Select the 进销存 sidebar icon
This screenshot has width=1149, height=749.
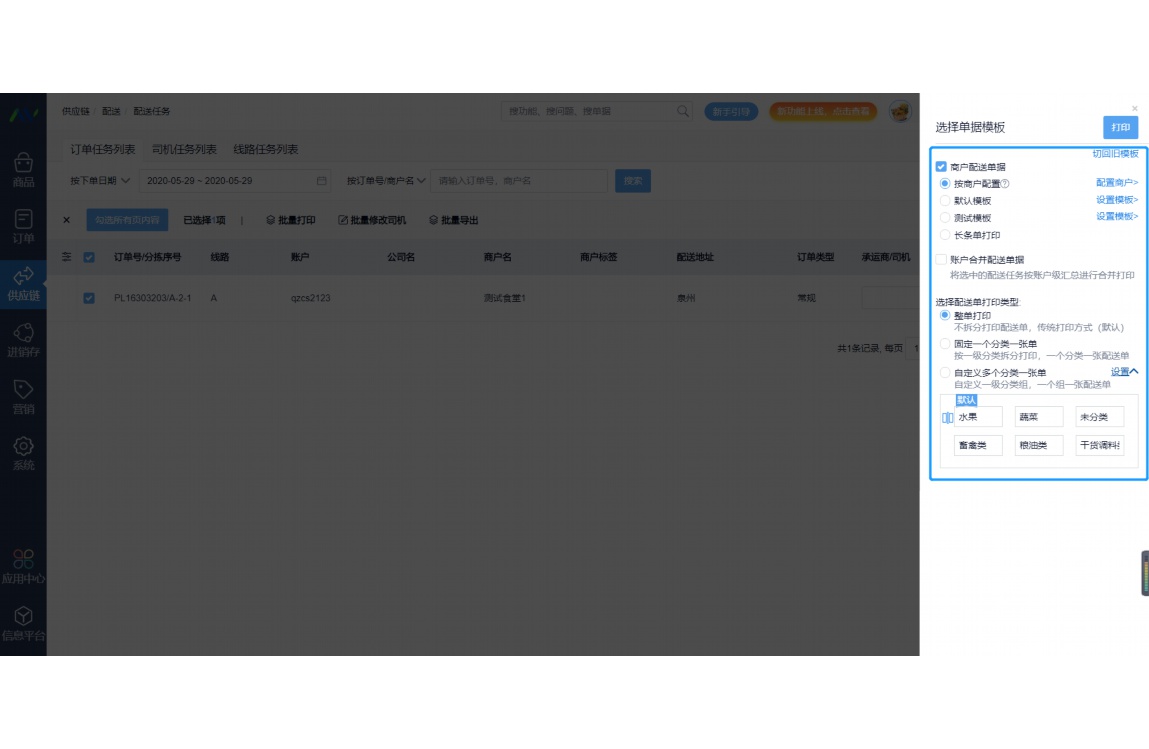point(23,343)
